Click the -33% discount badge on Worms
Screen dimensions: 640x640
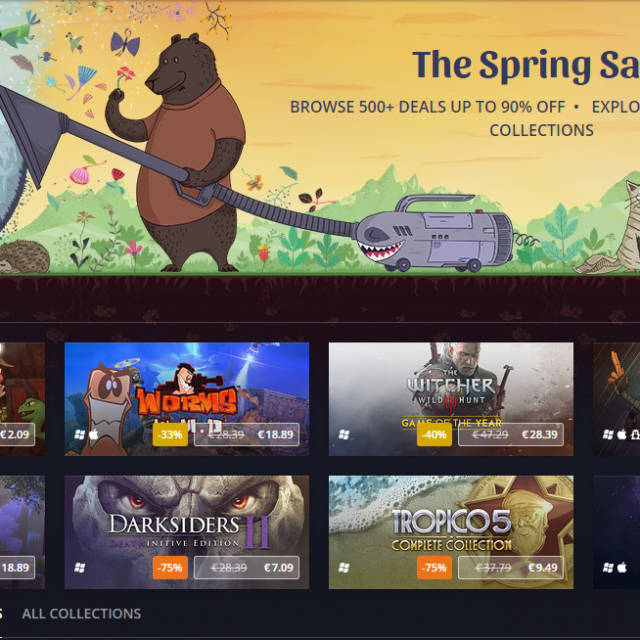pyautogui.click(x=170, y=434)
